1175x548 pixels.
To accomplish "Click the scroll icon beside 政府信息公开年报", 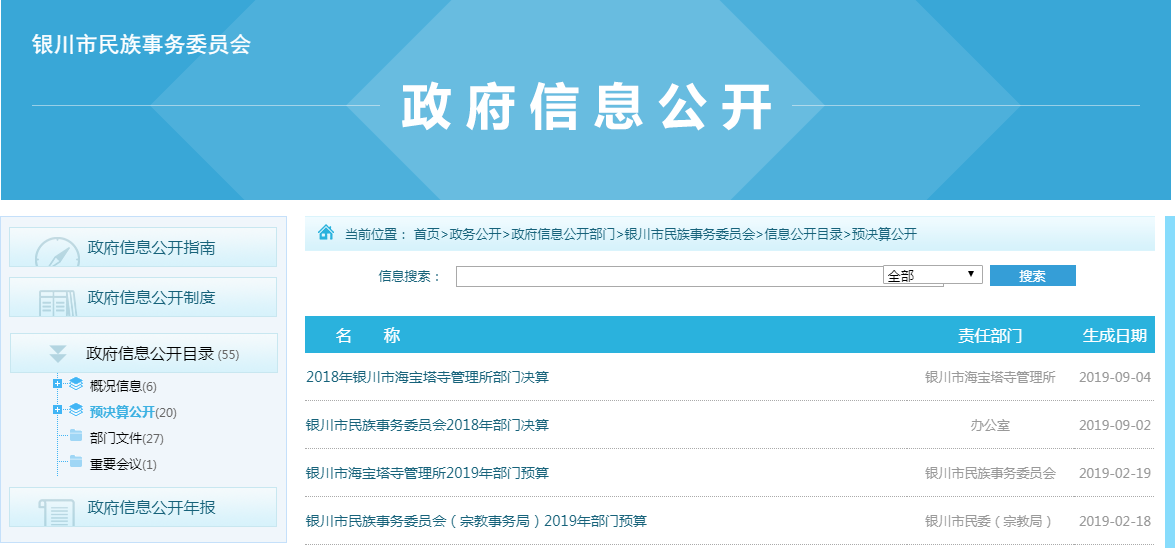I will point(57,511).
